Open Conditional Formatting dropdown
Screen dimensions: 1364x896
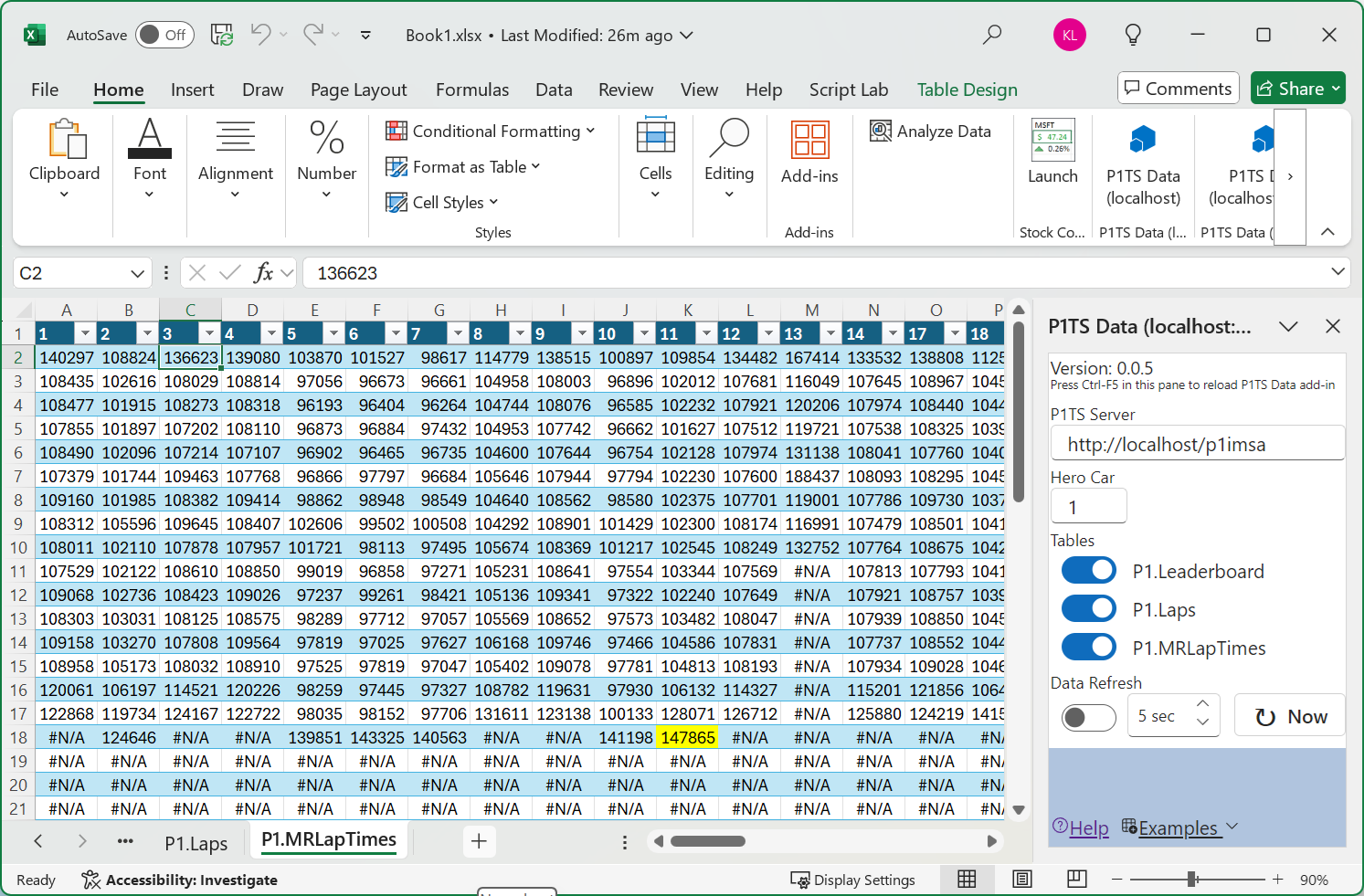(490, 132)
